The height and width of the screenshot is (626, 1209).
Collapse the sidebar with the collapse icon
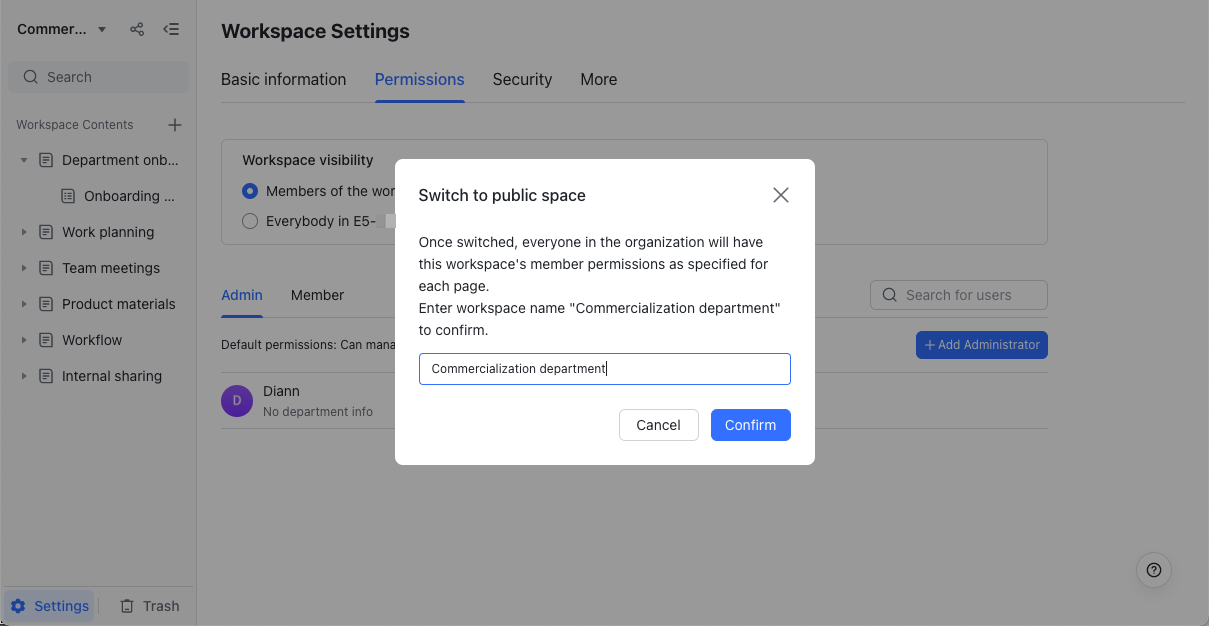(171, 29)
